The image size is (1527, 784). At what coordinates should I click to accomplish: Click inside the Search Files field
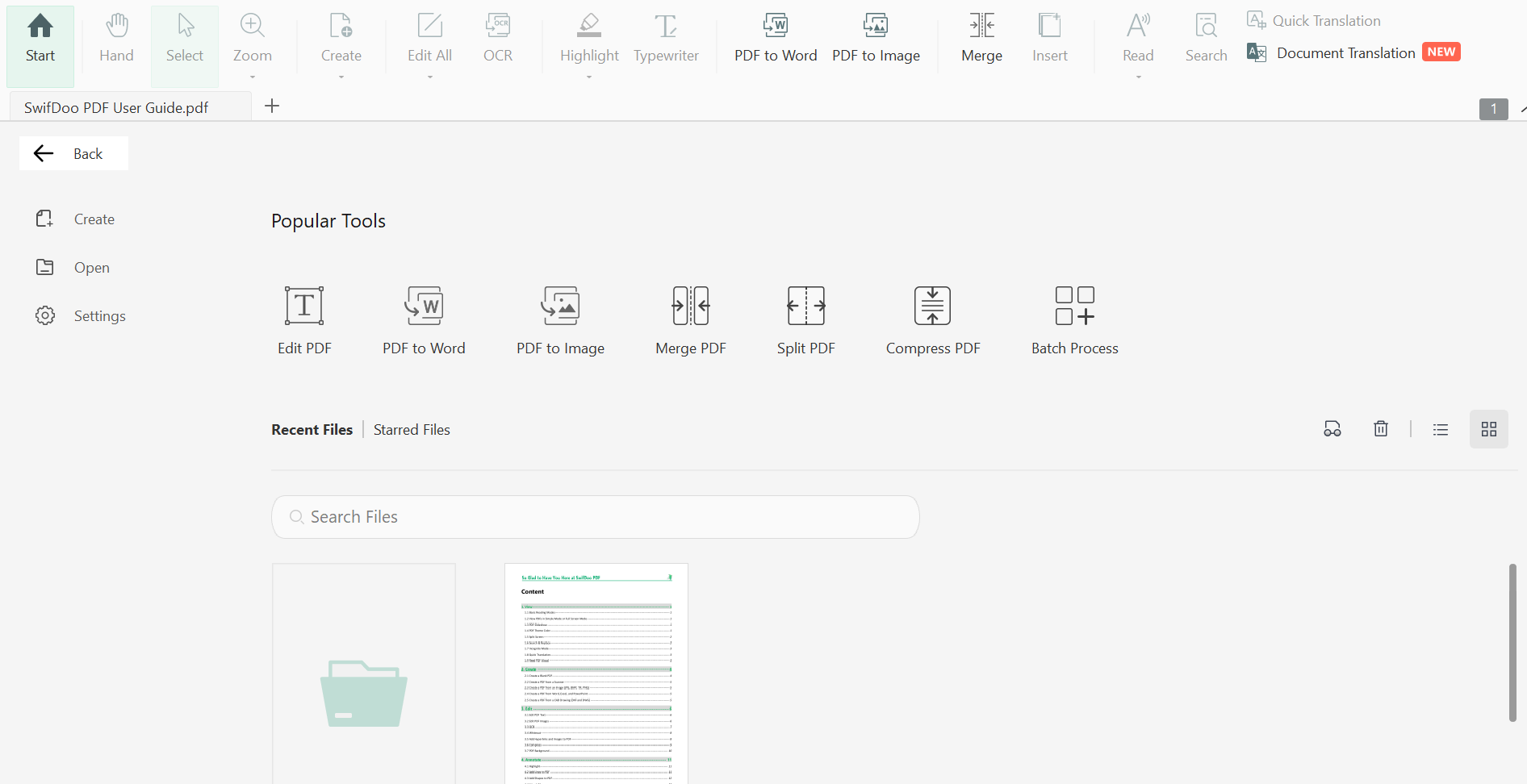tap(595, 517)
